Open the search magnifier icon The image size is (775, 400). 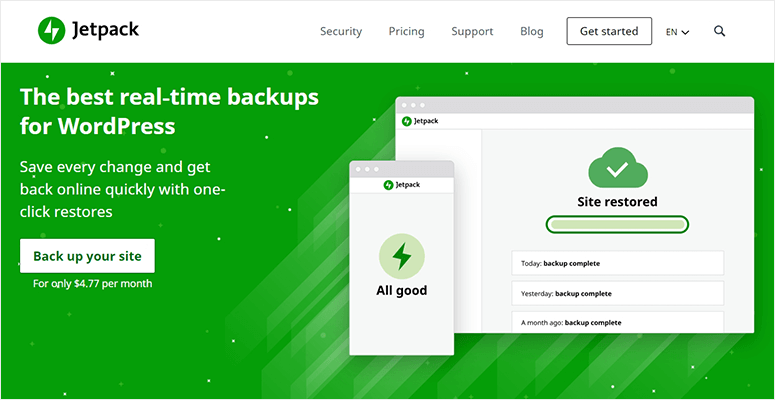pyautogui.click(x=720, y=31)
